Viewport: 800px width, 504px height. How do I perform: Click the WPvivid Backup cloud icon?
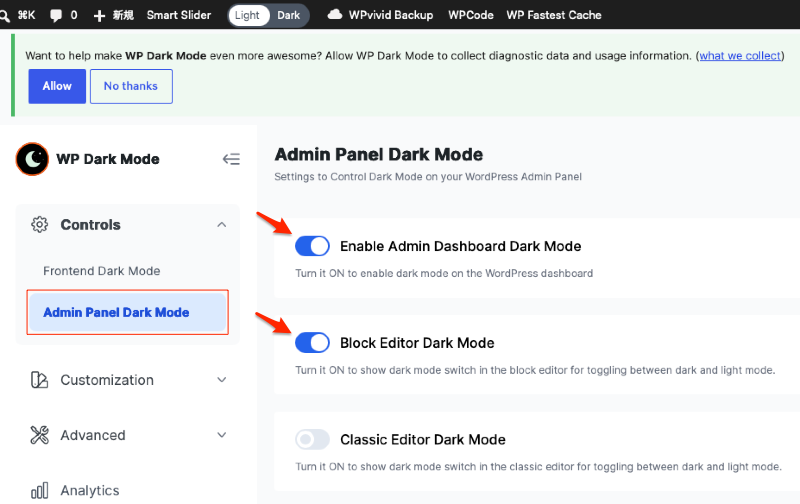coord(335,15)
